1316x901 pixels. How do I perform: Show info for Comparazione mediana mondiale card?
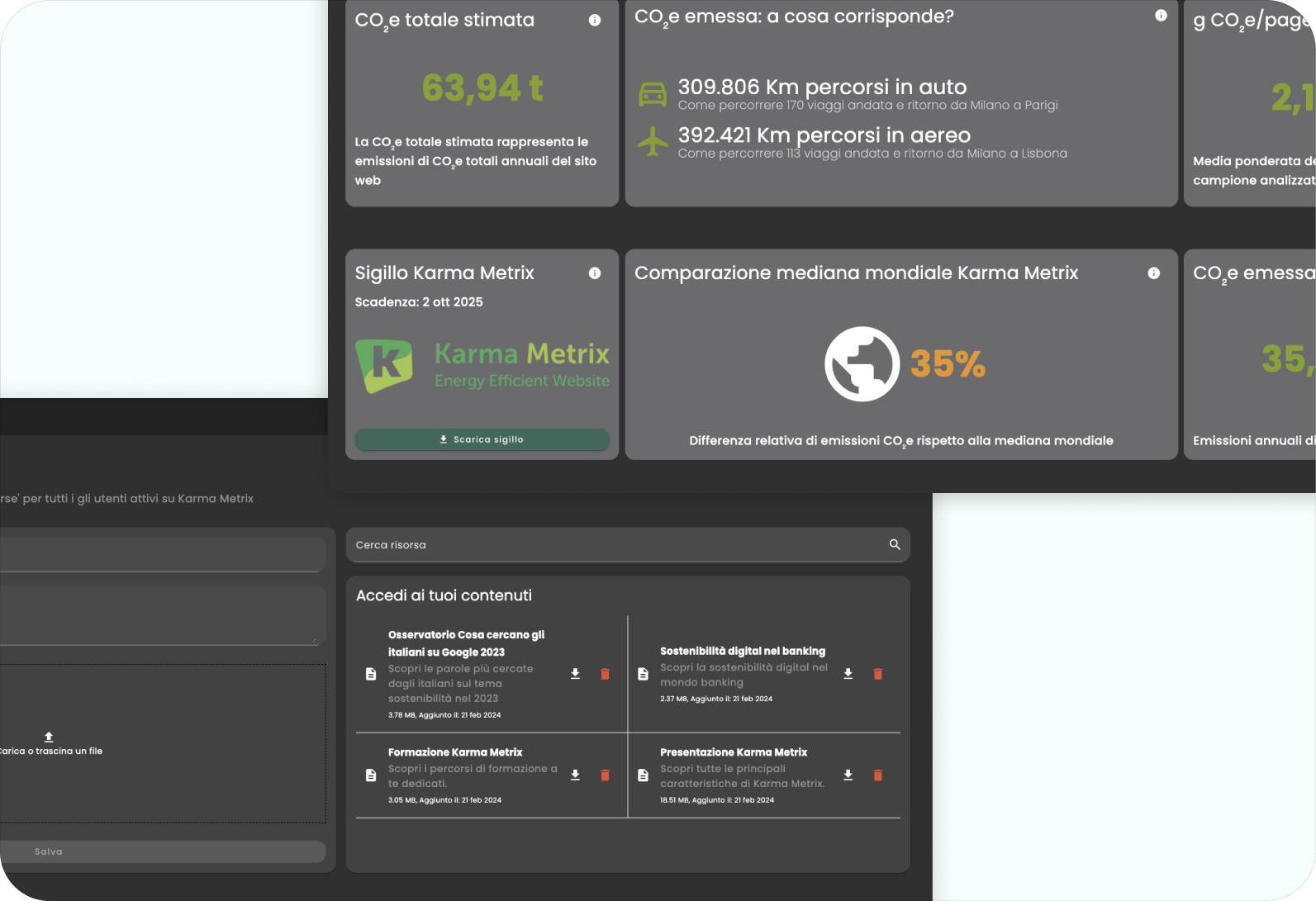(x=1153, y=273)
